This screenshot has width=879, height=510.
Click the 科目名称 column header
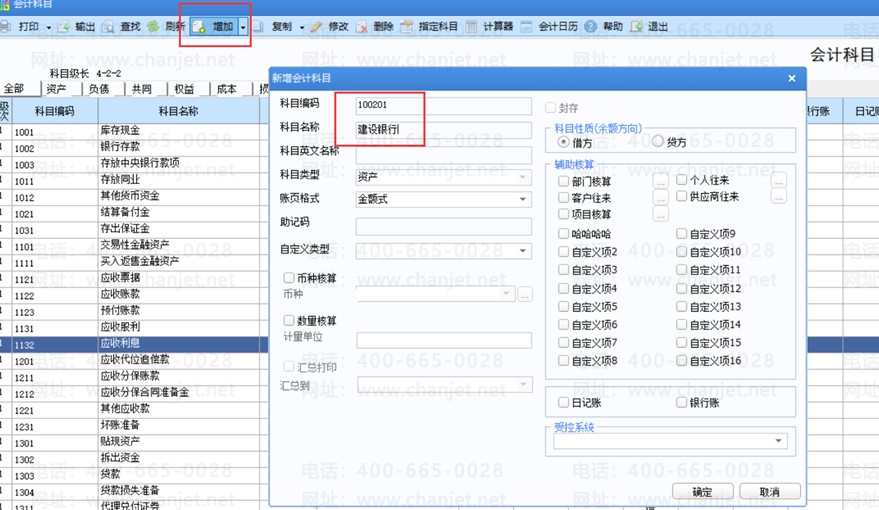(179, 111)
